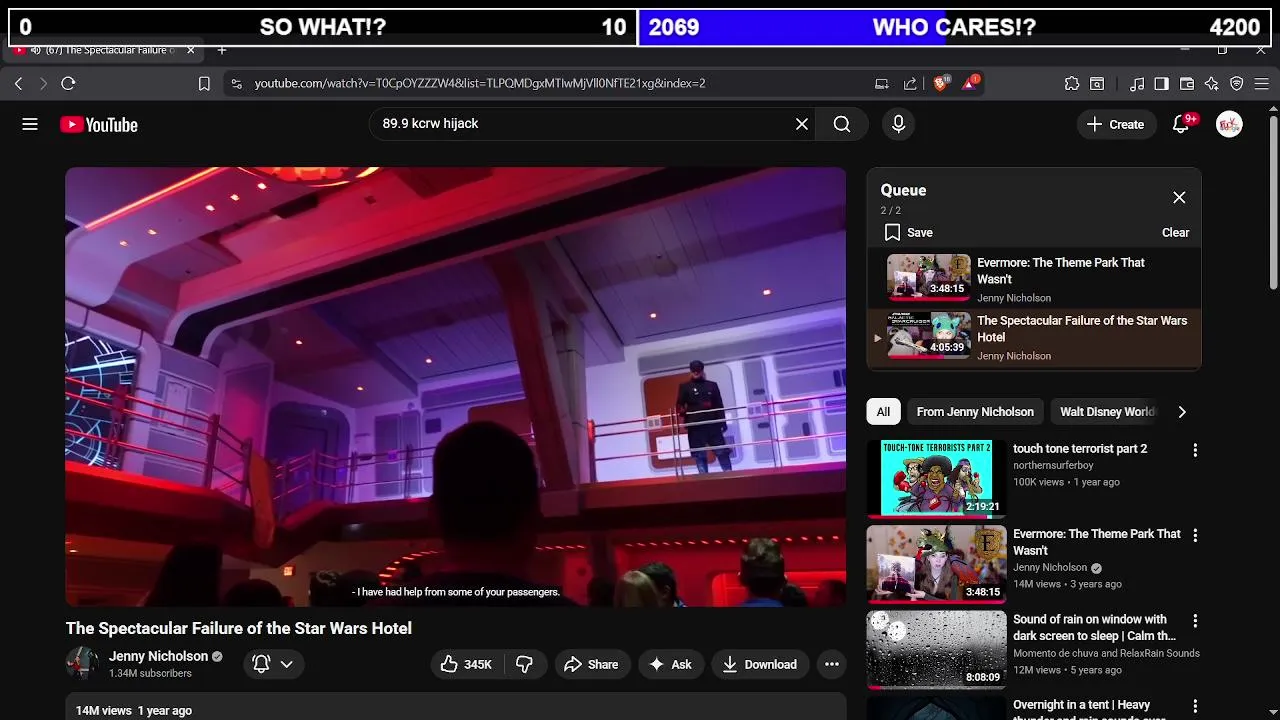1280x720 pixels.
Task: Mute tab via speaker icon
Action: [x=35, y=50]
